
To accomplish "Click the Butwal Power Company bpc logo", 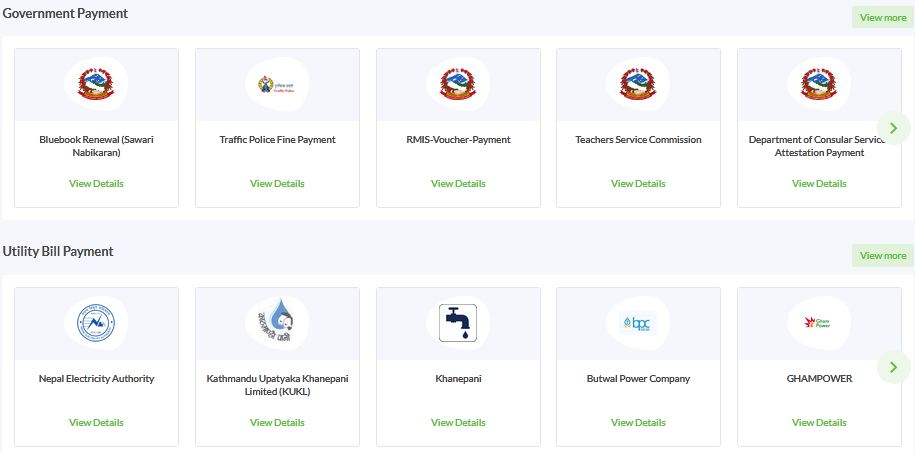I will pyautogui.click(x=638, y=322).
